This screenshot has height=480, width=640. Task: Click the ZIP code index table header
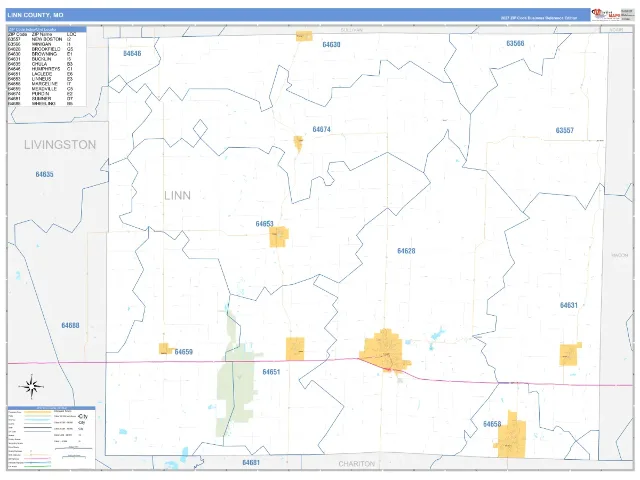click(x=47, y=29)
